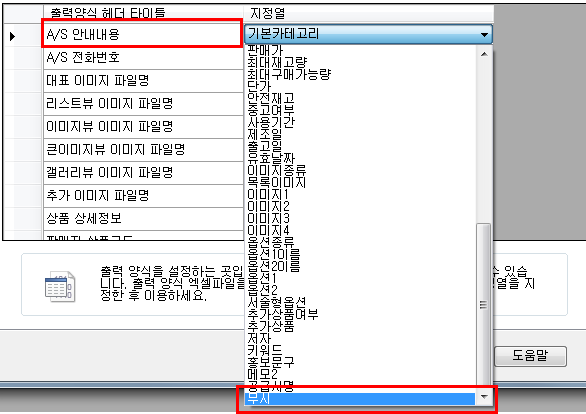Screen dimensions: 586x414
Task: Click the 상품 상세정보 row
Action: coord(143,219)
